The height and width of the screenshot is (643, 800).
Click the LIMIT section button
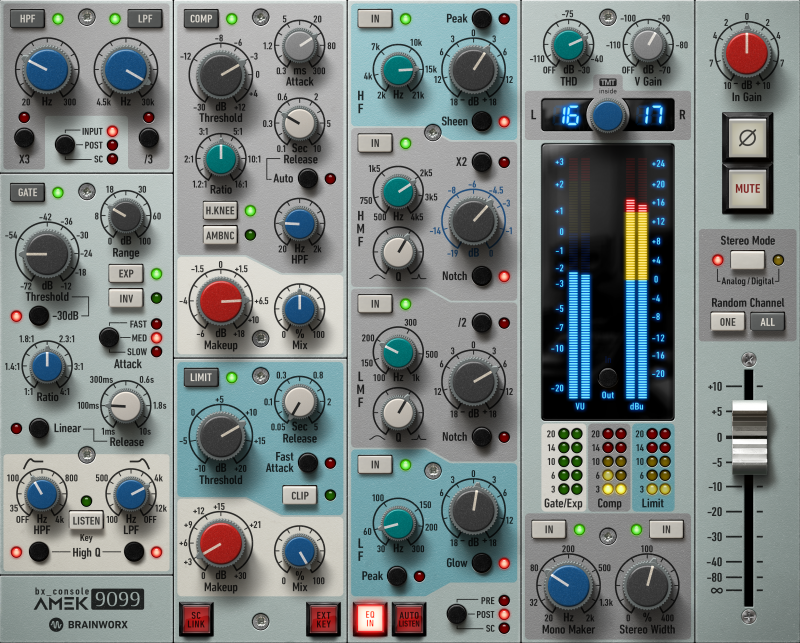coord(199,377)
